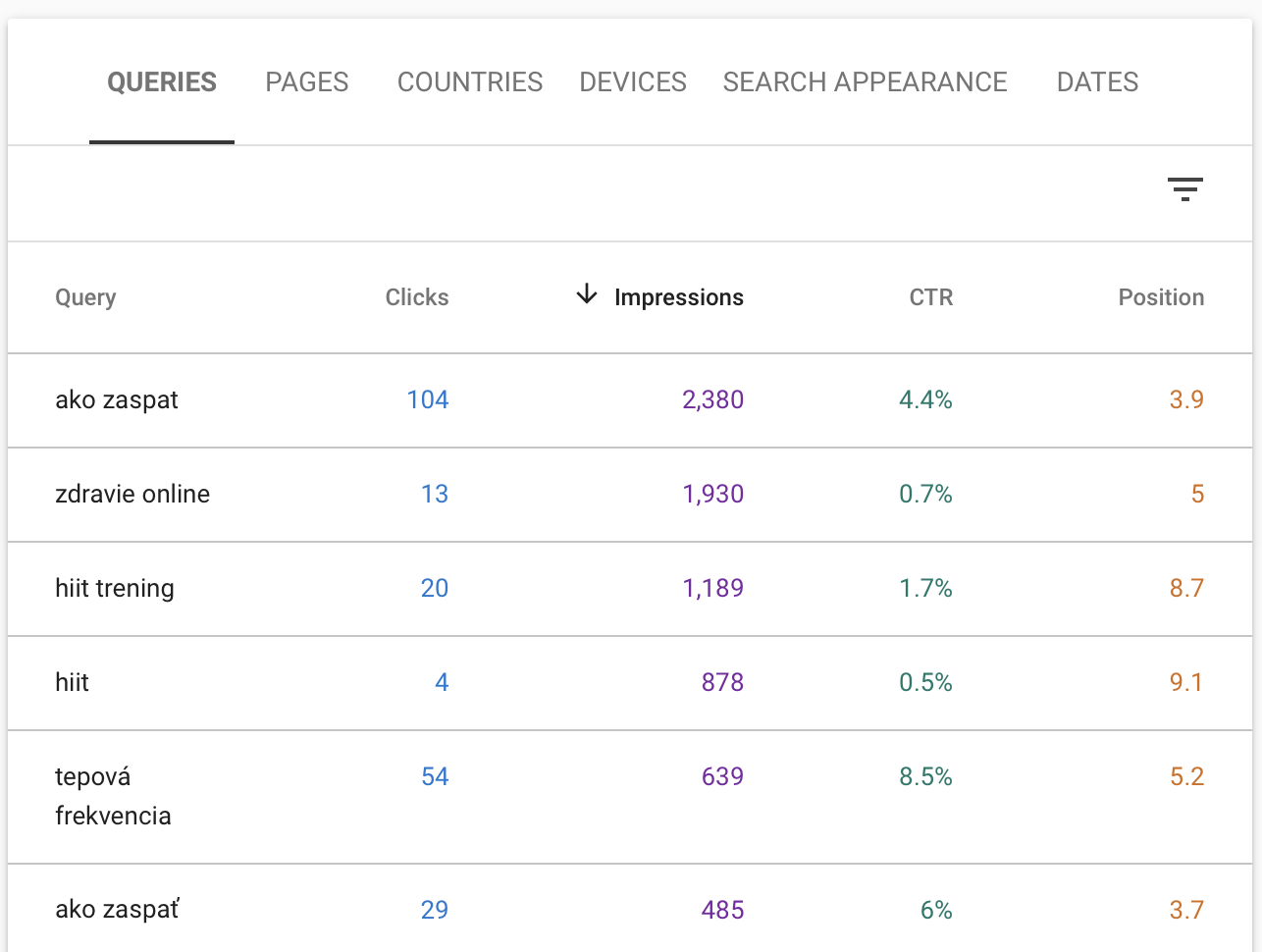Click the 1,189 impressions value

pyautogui.click(x=713, y=588)
